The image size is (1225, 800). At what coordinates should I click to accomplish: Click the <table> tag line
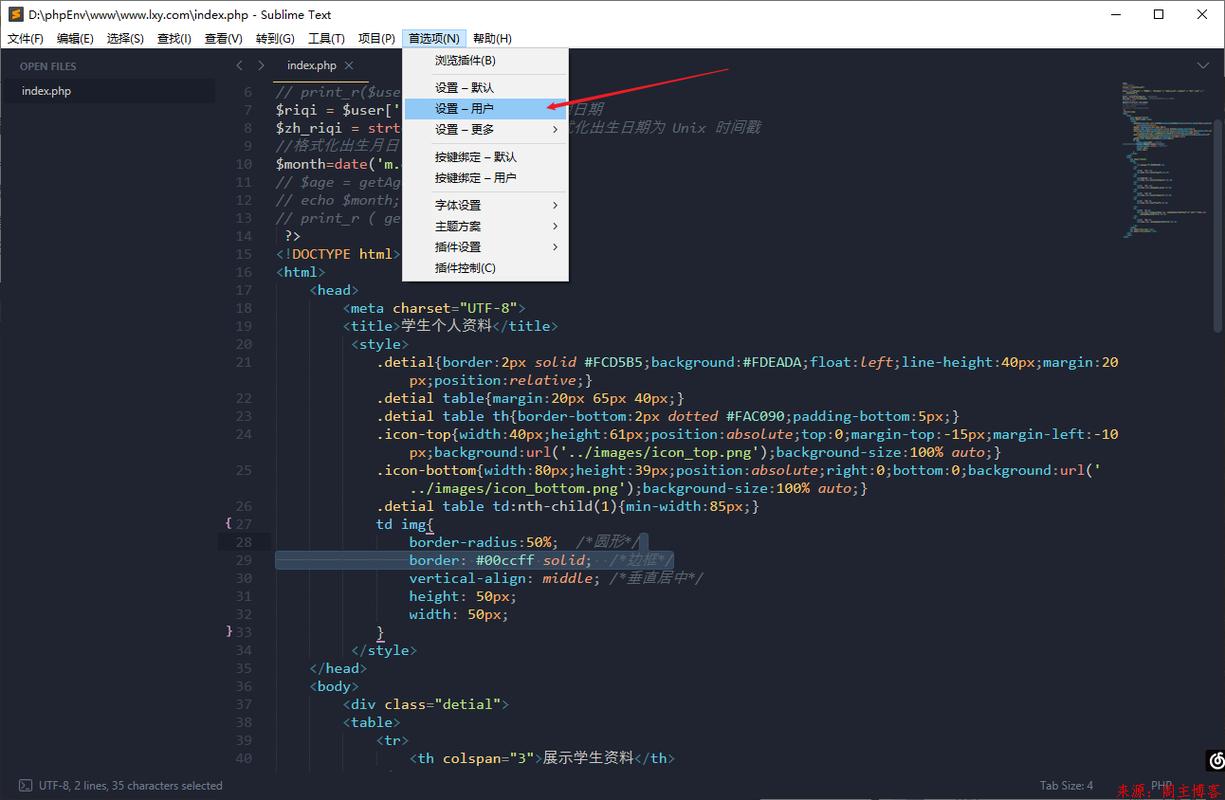[371, 722]
